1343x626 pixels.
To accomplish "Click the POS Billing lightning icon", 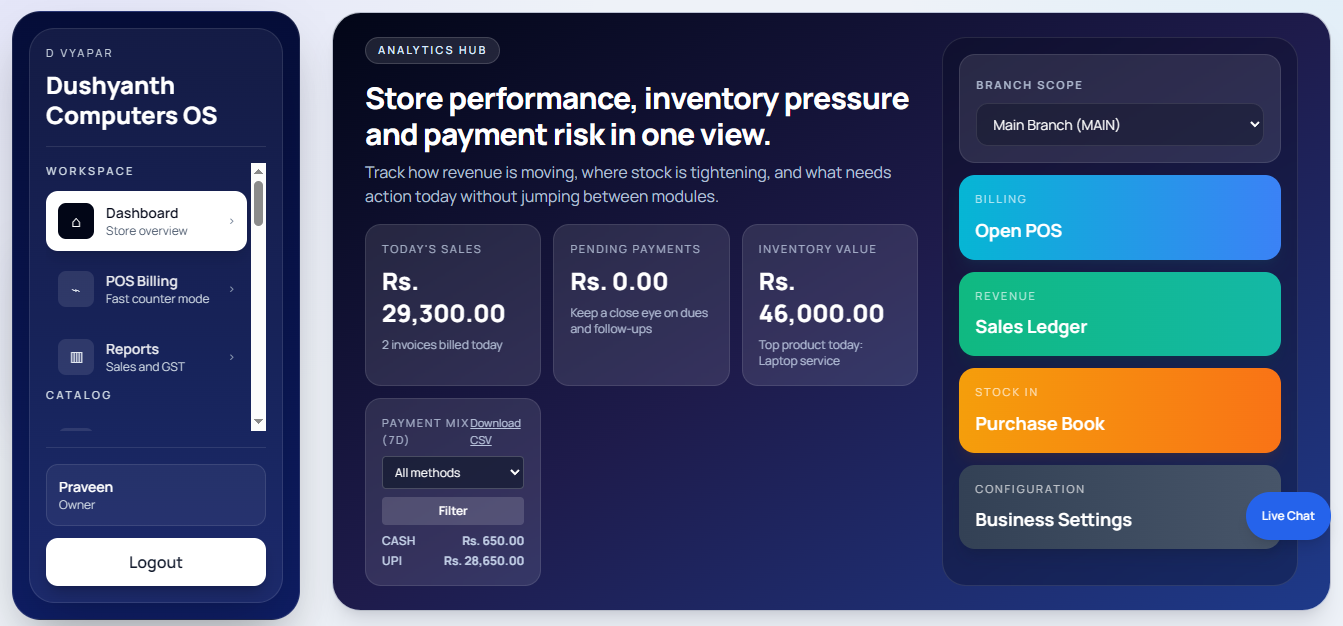I will [x=76, y=289].
